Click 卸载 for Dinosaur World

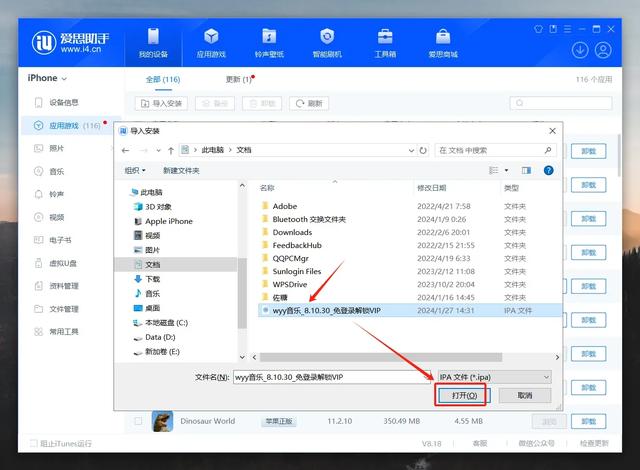pos(588,421)
